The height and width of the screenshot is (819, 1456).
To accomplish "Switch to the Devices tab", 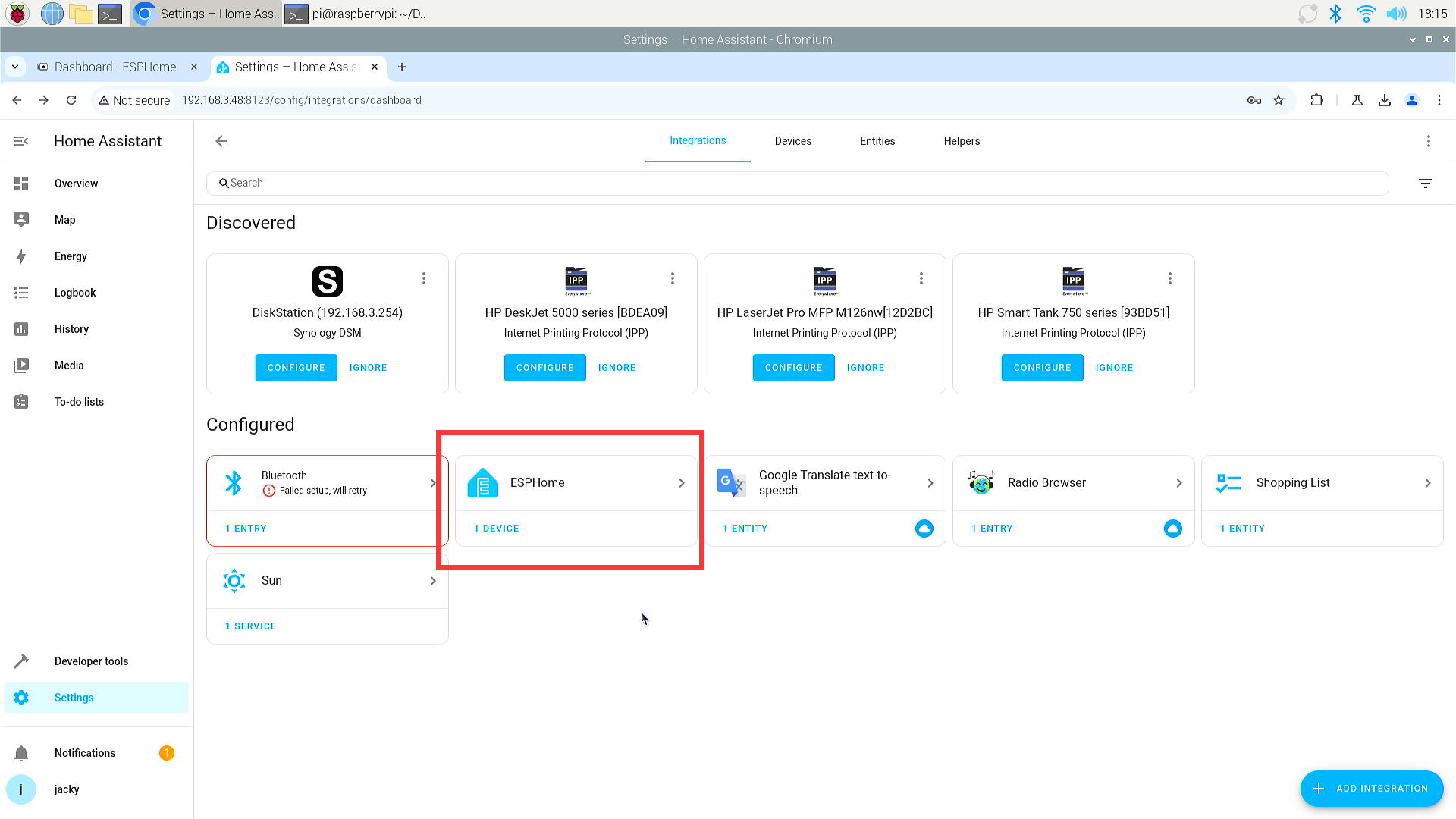I will click(x=793, y=141).
